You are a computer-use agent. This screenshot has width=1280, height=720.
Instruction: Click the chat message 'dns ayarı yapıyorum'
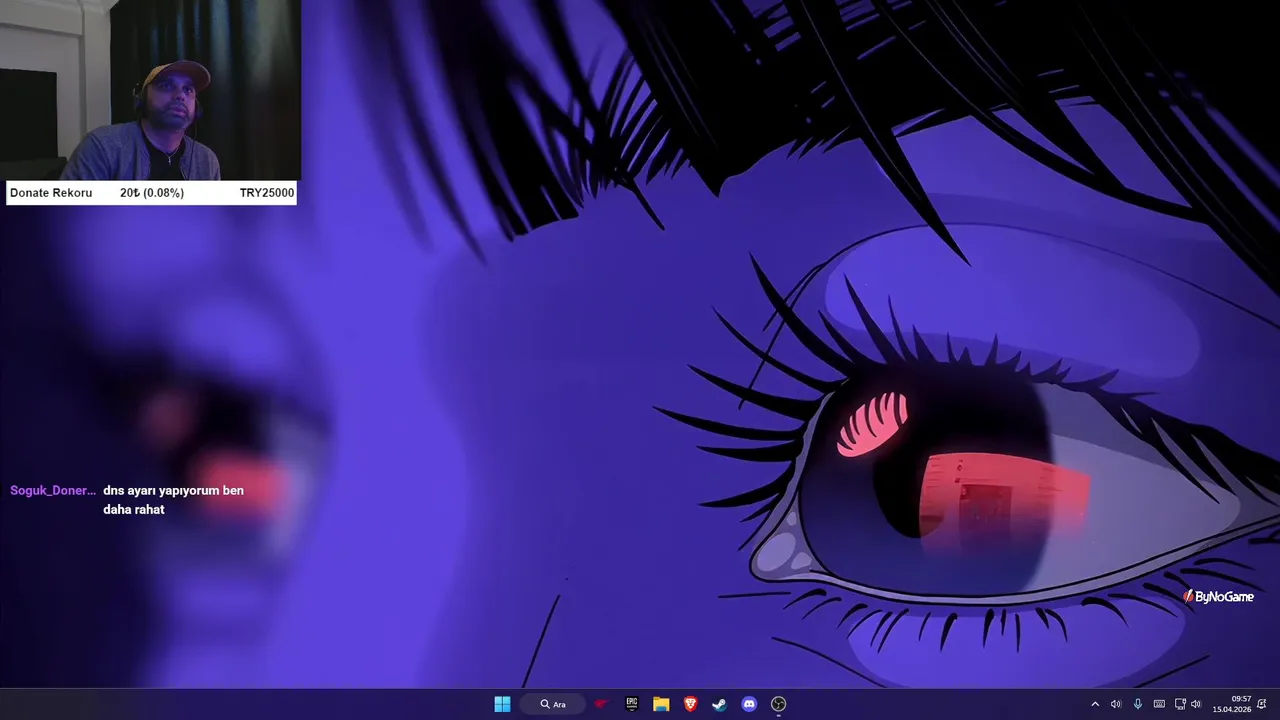(173, 500)
